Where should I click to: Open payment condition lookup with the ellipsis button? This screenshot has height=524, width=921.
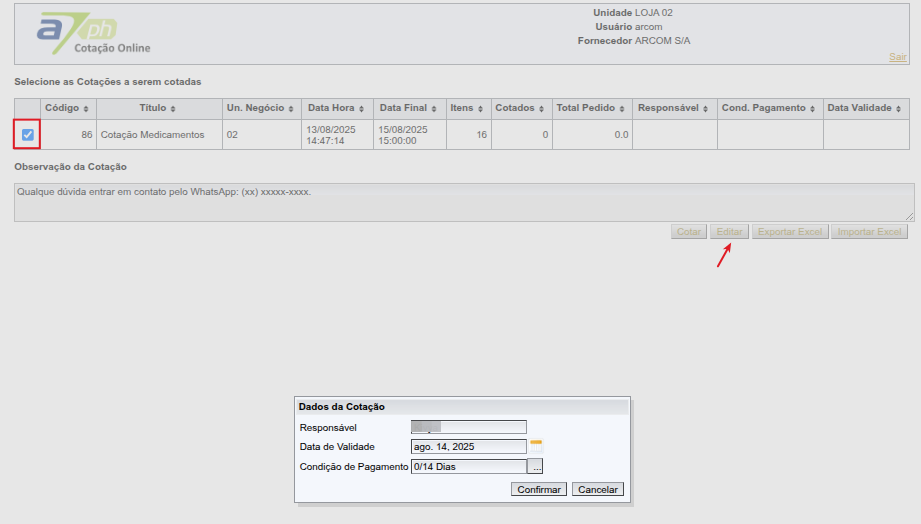tap(536, 466)
